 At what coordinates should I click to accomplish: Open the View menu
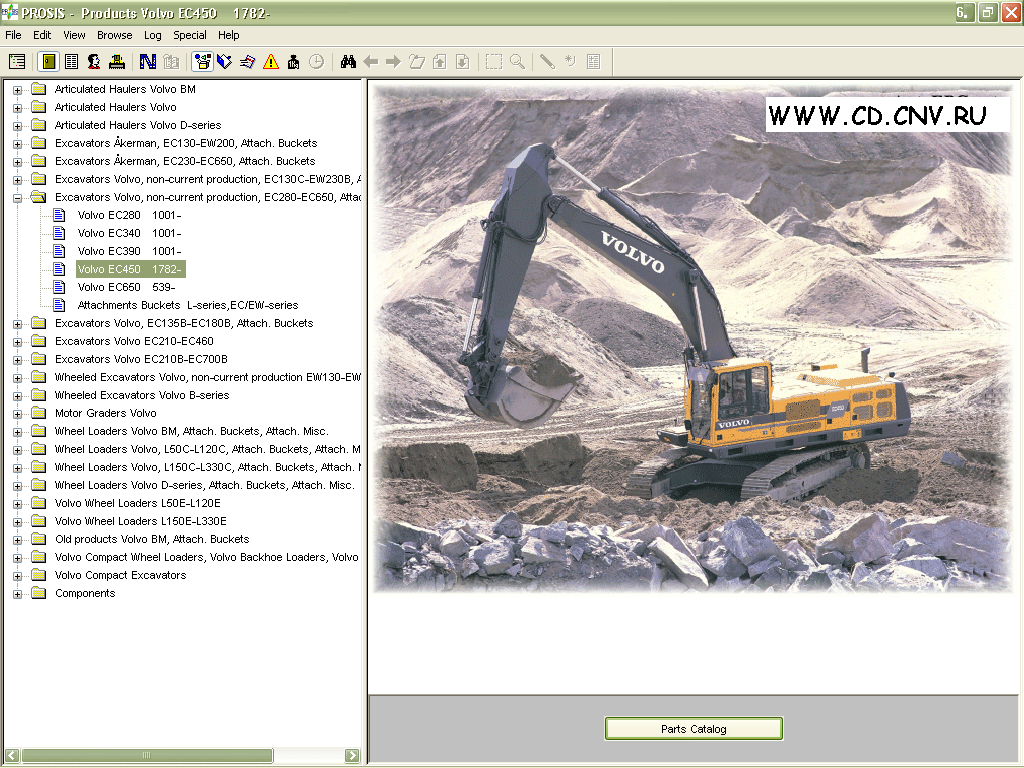(74, 35)
